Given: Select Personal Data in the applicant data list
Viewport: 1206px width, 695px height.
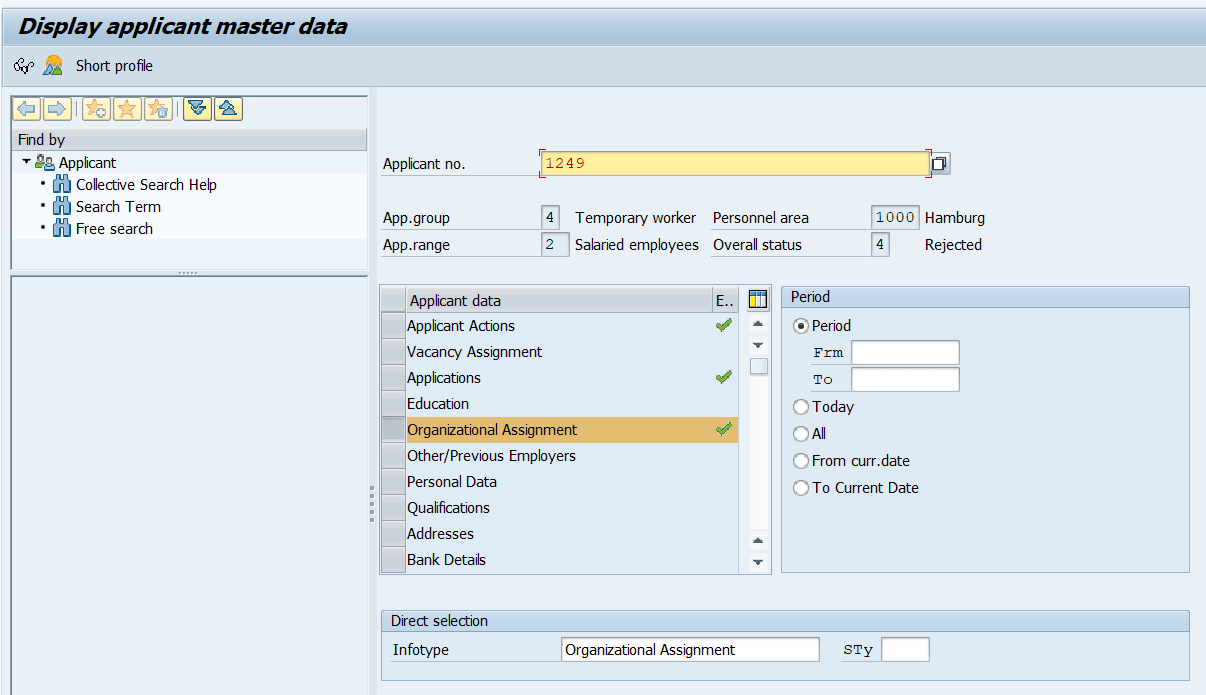Looking at the screenshot, I should (452, 481).
